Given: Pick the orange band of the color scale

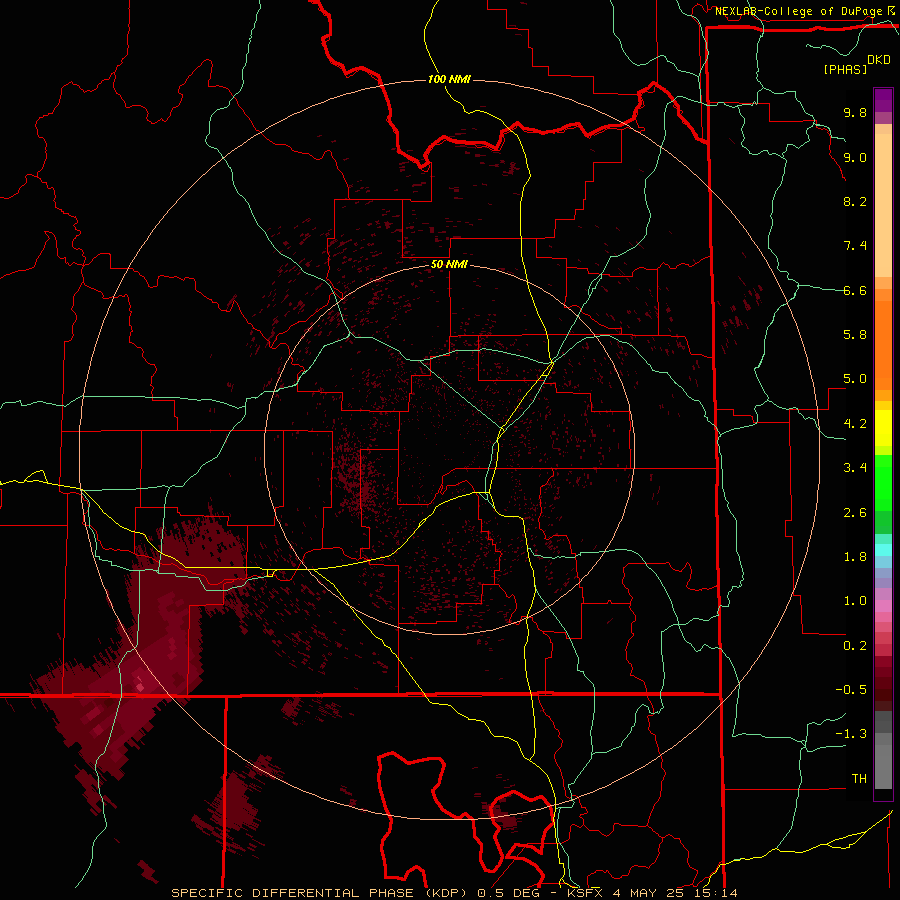Looking at the screenshot, I should [883, 345].
